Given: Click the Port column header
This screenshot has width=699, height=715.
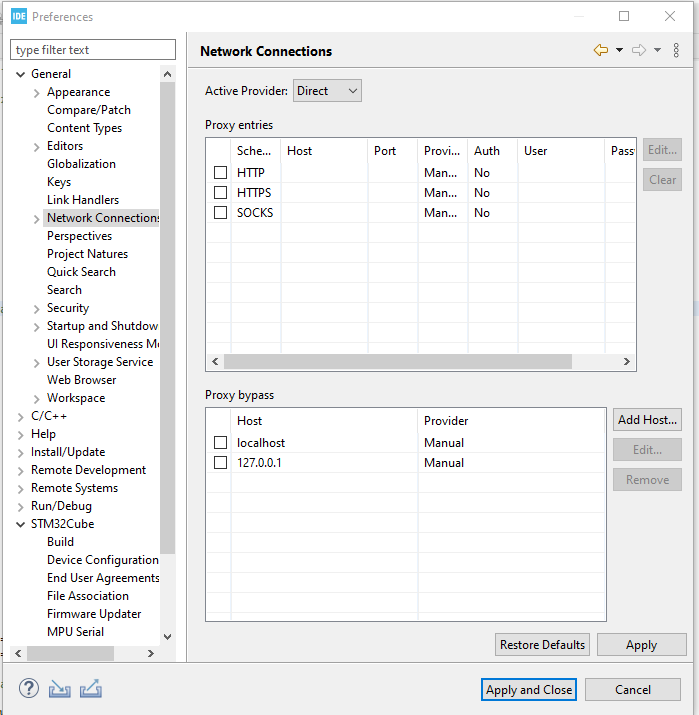Looking at the screenshot, I should (x=393, y=151).
